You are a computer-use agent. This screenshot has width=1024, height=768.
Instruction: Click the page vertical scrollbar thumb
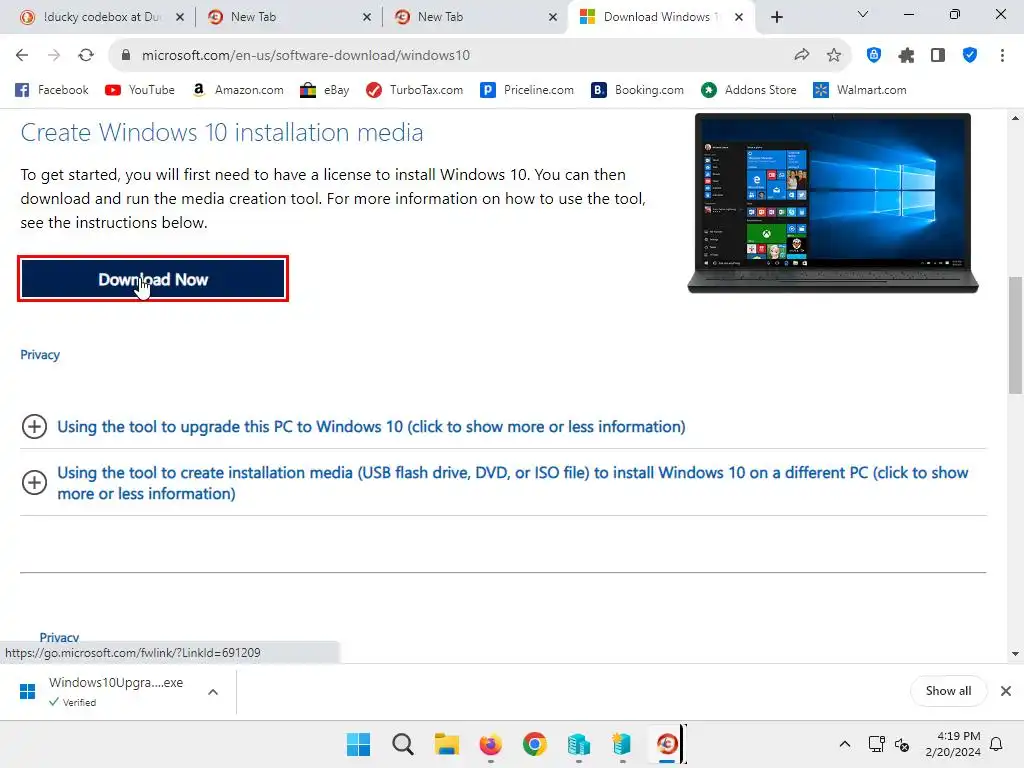1015,335
